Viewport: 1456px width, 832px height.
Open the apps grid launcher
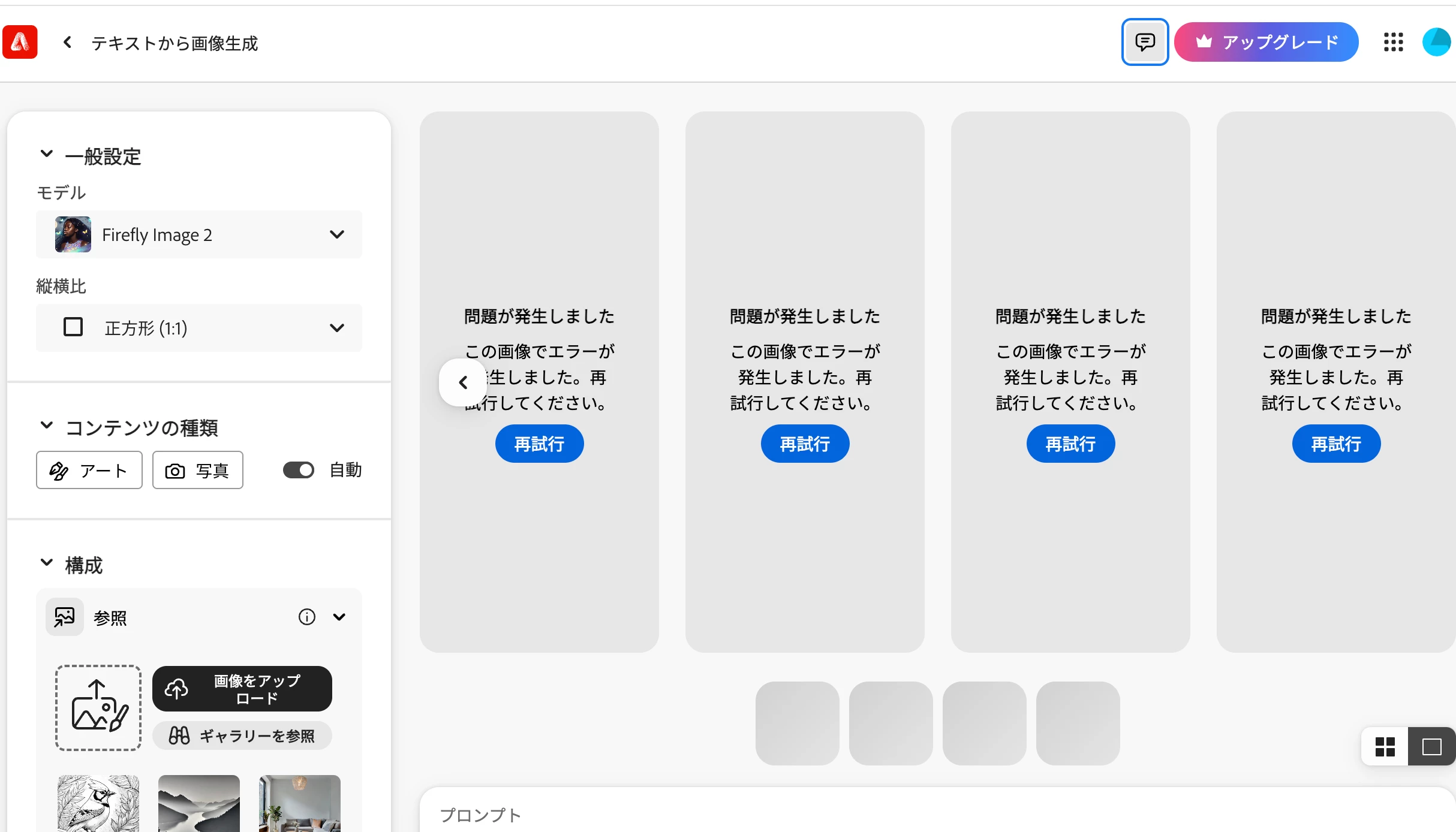(x=1393, y=42)
